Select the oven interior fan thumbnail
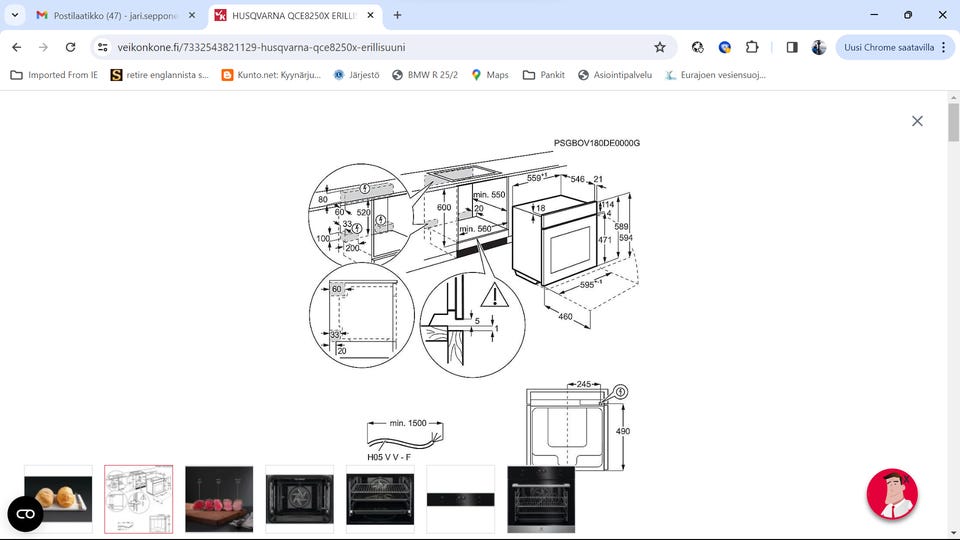Viewport: 960px width, 540px height. pyautogui.click(x=299, y=499)
